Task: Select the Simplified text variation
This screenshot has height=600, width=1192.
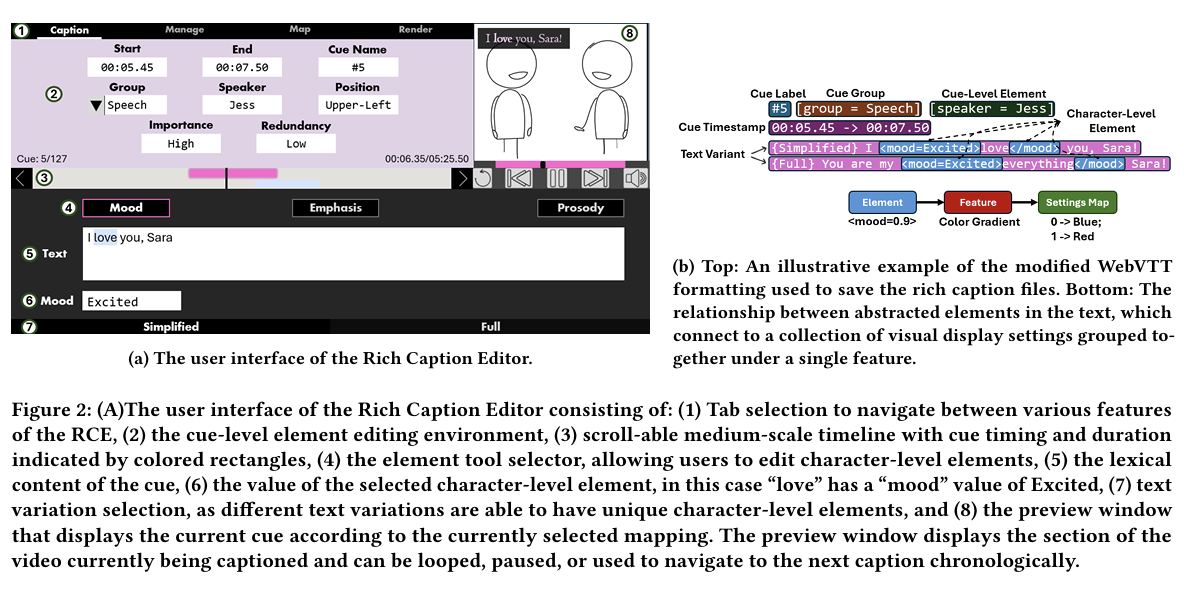Action: tap(171, 326)
